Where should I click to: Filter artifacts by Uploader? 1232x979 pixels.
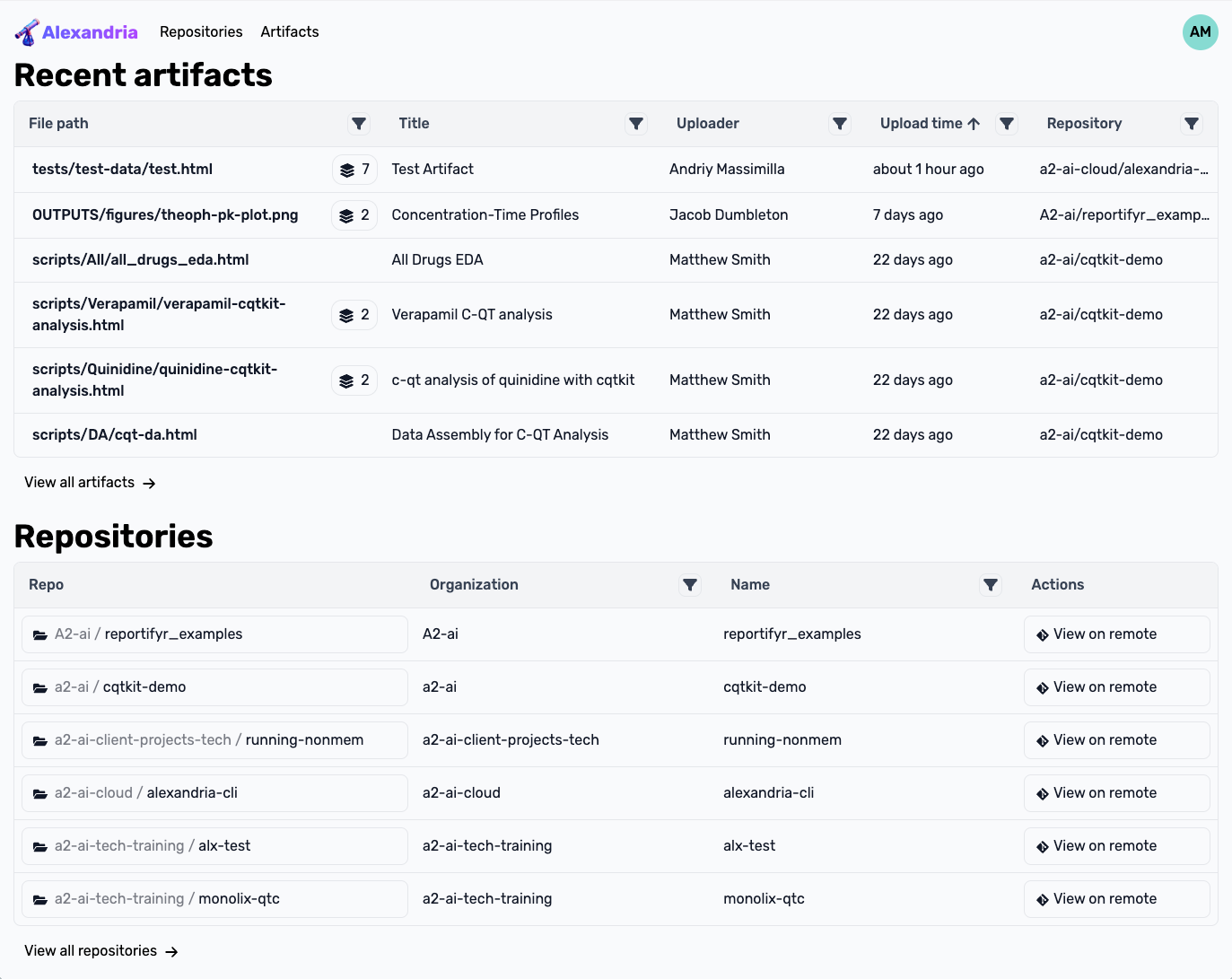point(840,124)
